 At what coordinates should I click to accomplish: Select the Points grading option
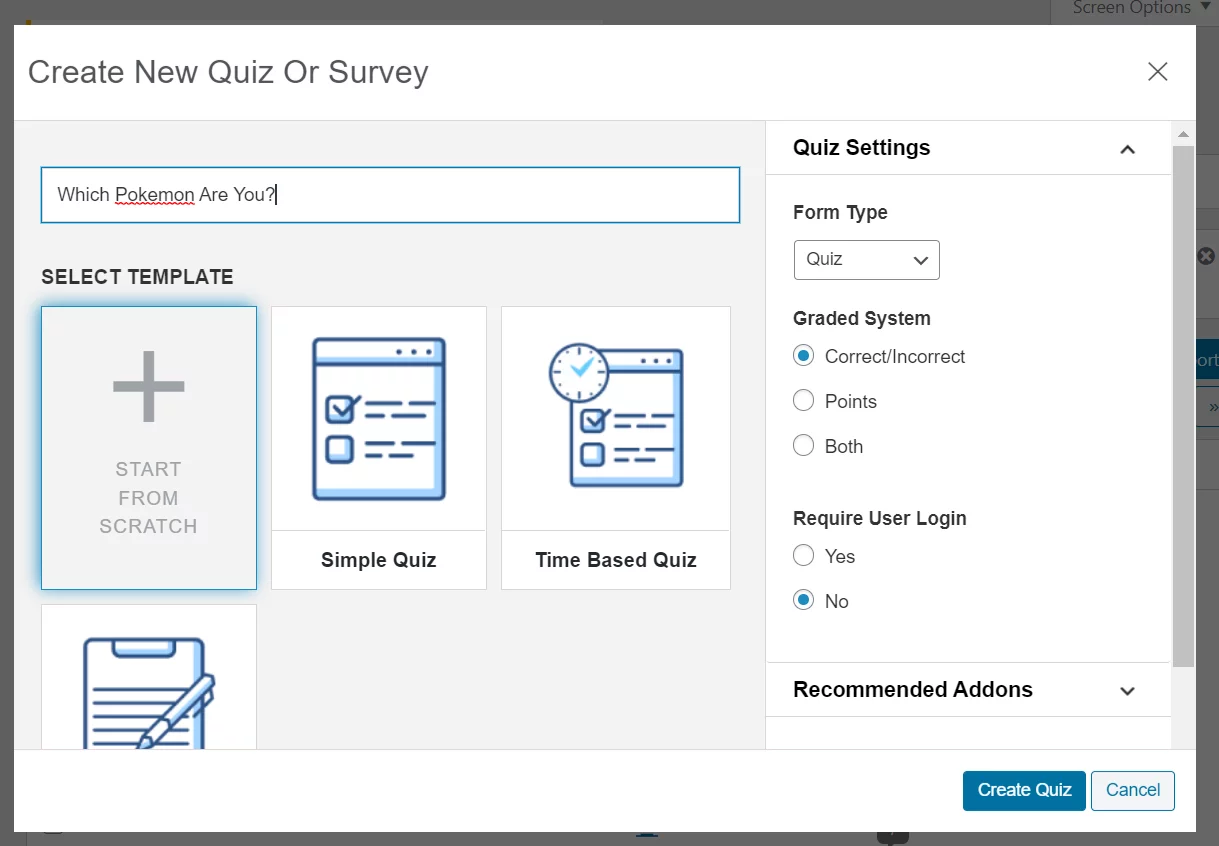click(x=803, y=400)
